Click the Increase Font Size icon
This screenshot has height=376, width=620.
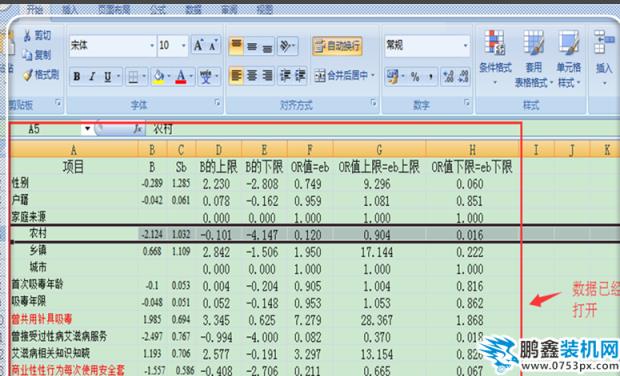pyautogui.click(x=198, y=46)
